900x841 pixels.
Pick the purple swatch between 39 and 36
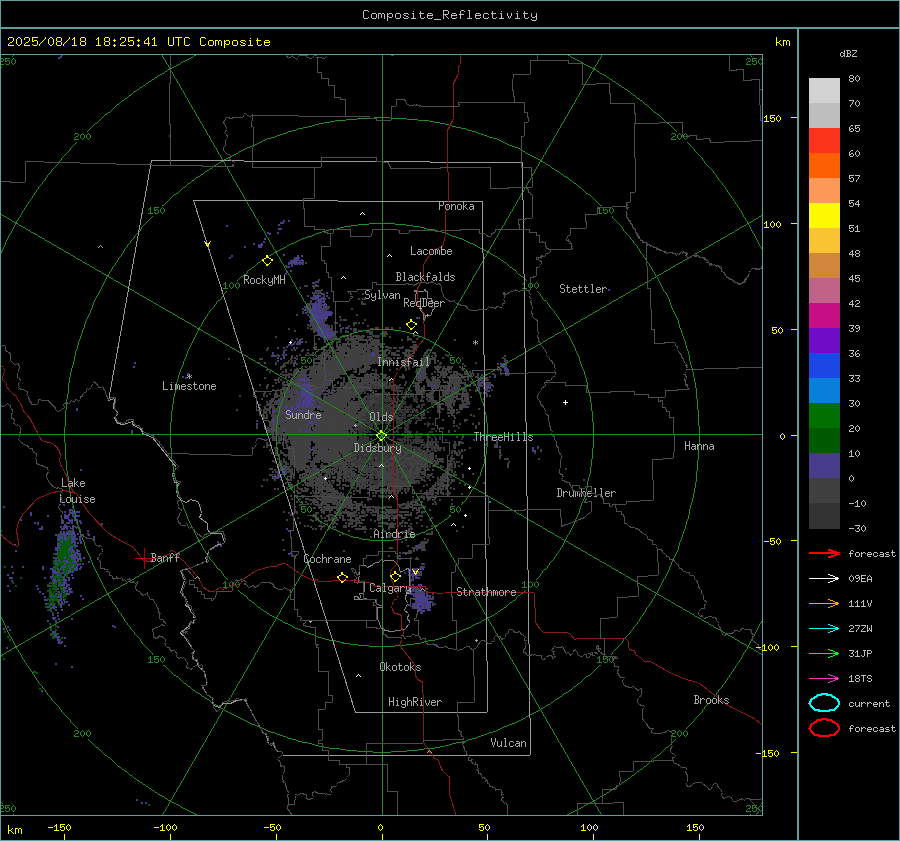point(824,340)
